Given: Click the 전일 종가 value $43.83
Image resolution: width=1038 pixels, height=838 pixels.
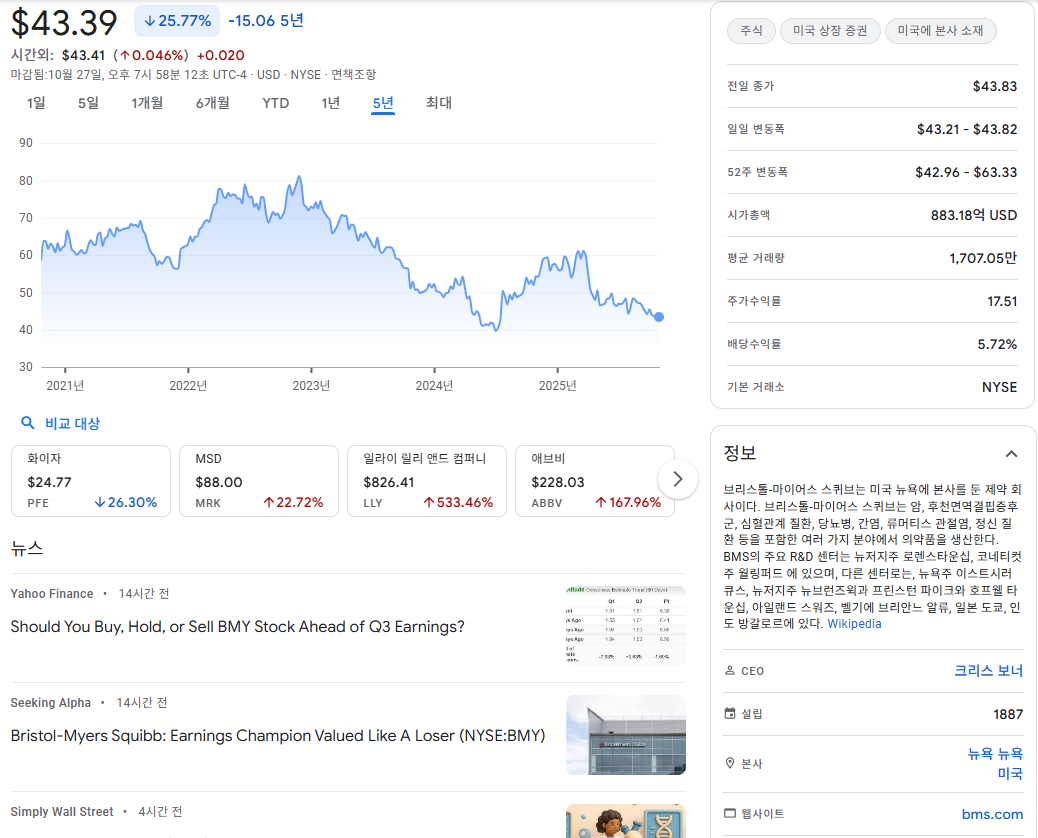Looking at the screenshot, I should pyautogui.click(x=994, y=86).
